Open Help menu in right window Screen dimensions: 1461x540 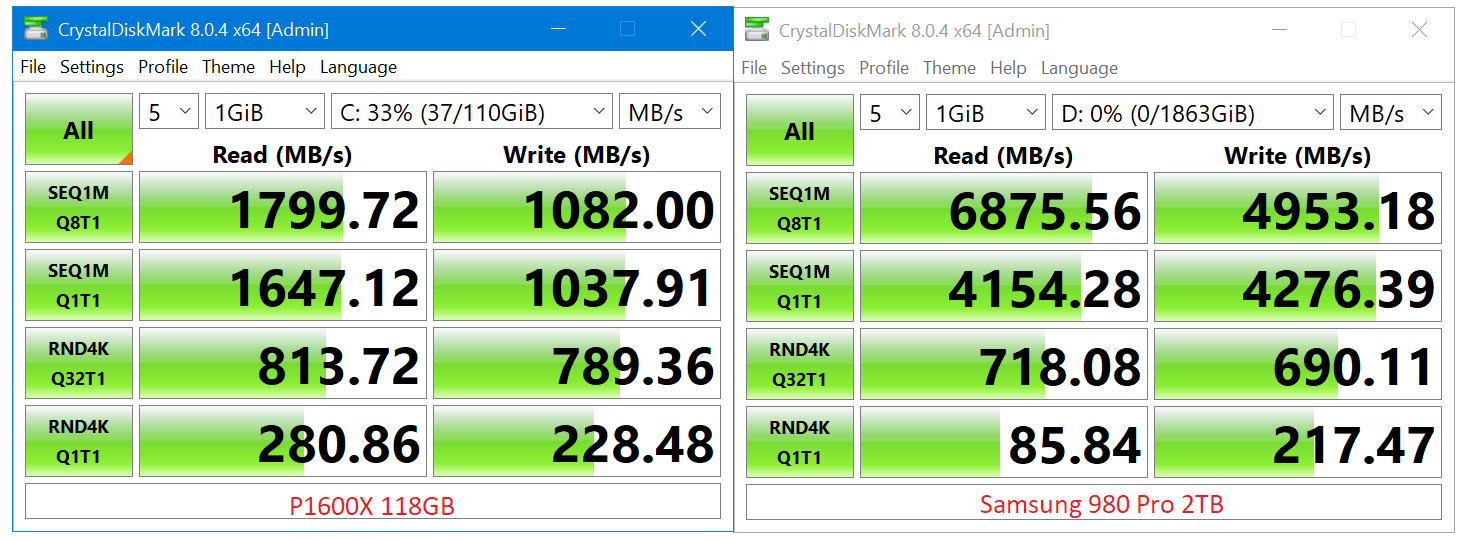pos(1008,68)
